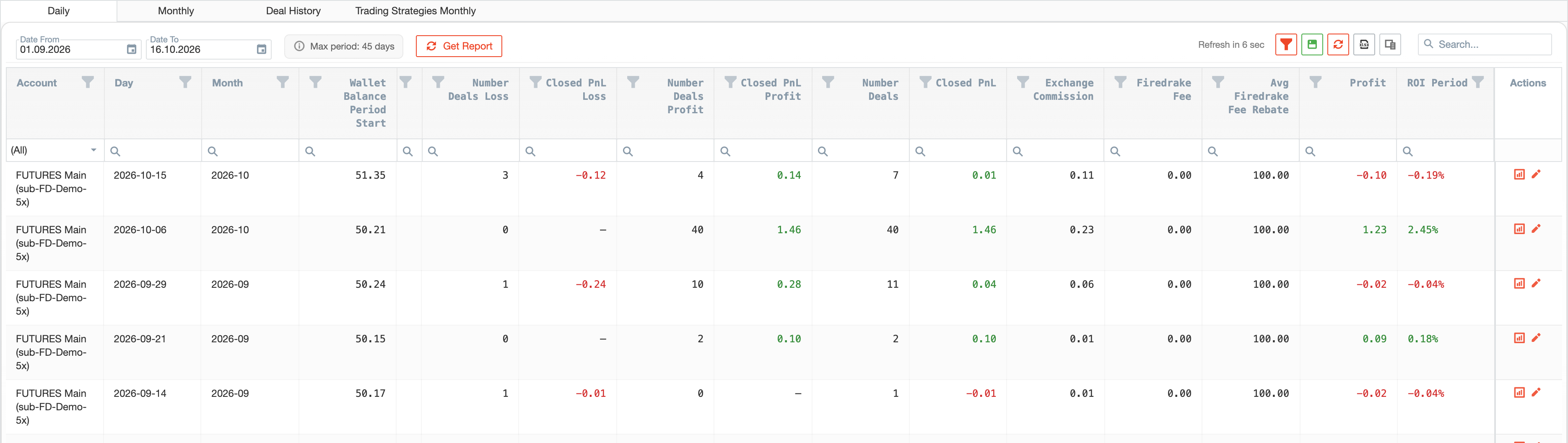Image resolution: width=1568 pixels, height=443 pixels.
Task: Sort by the Profit column header
Action: tap(1367, 83)
